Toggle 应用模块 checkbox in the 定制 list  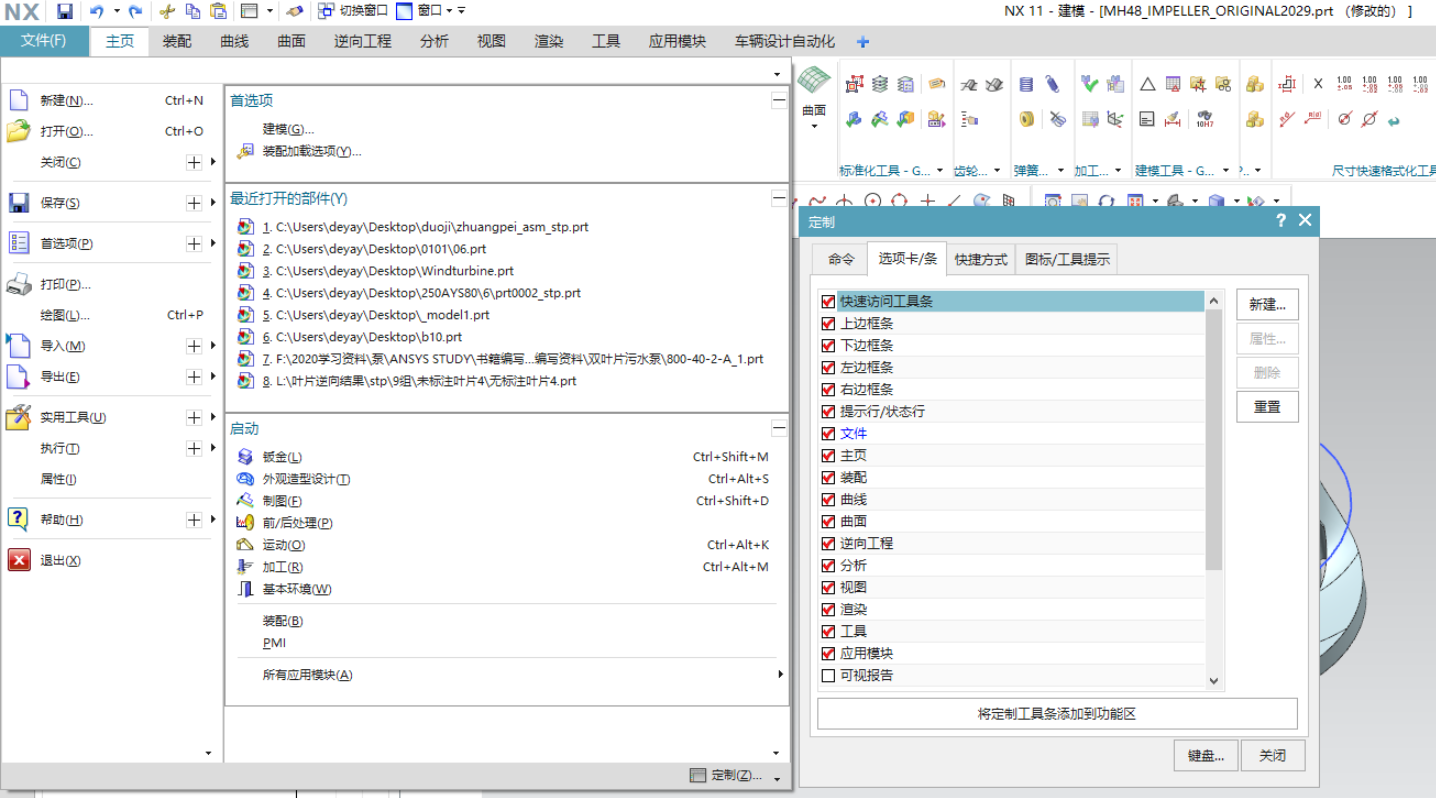[x=828, y=653]
